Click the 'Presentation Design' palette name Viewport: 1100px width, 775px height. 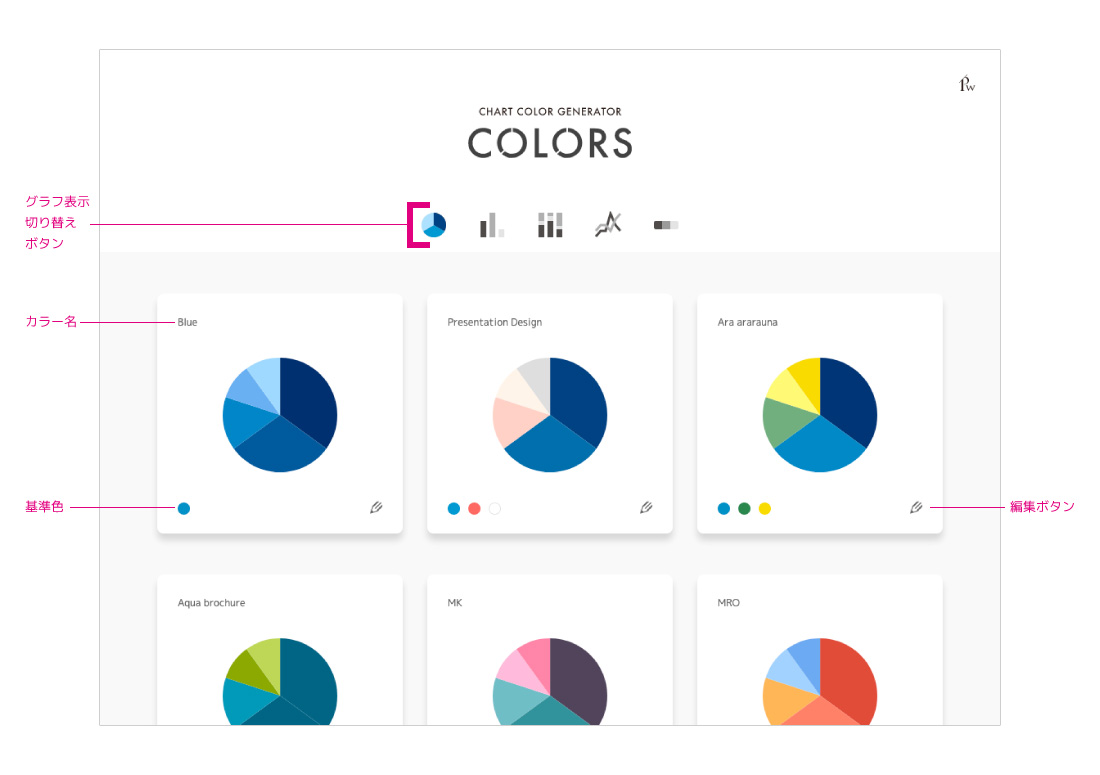[495, 322]
